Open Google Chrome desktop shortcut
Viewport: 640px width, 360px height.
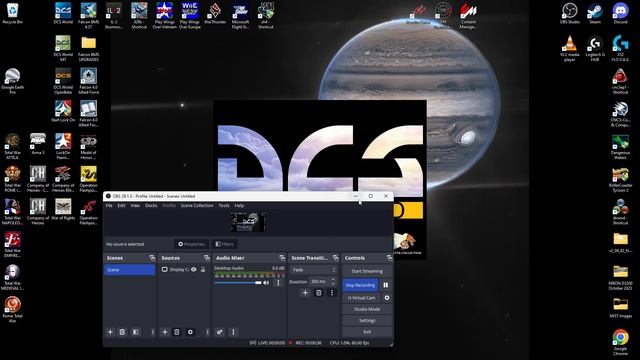(620, 342)
